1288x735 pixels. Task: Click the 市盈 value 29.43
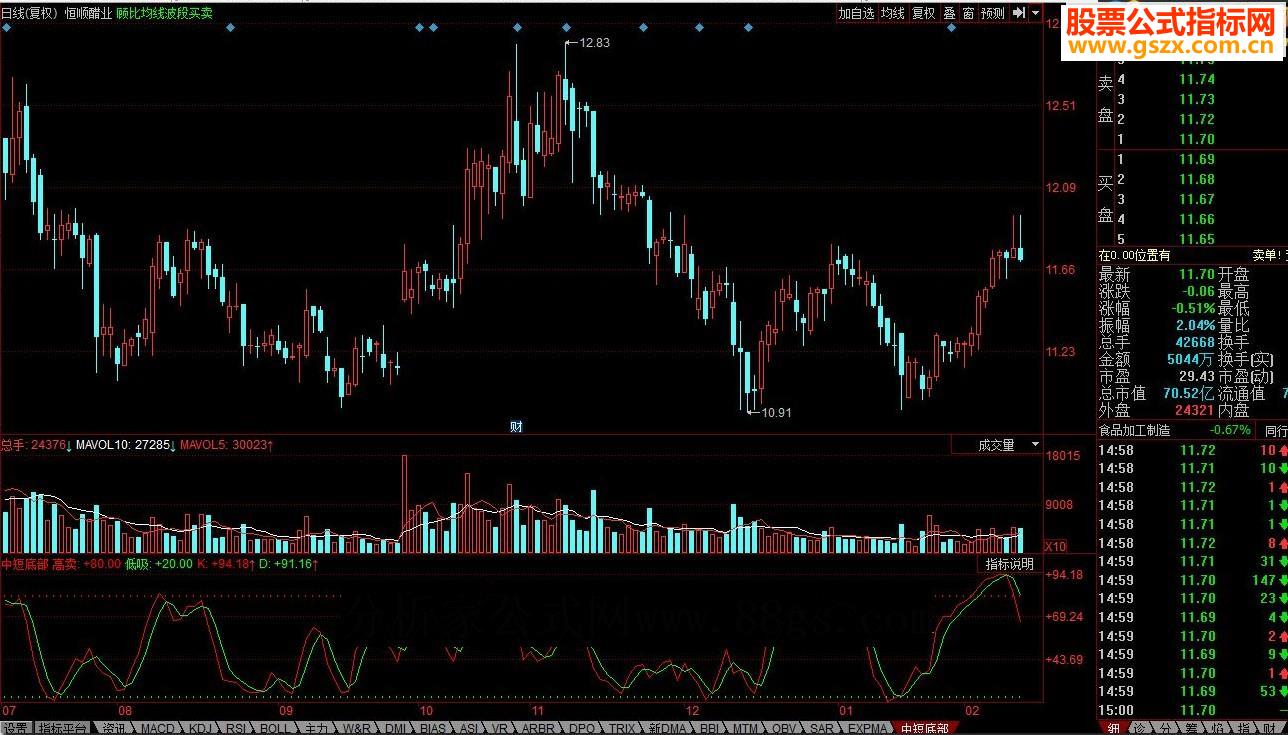[1196, 376]
